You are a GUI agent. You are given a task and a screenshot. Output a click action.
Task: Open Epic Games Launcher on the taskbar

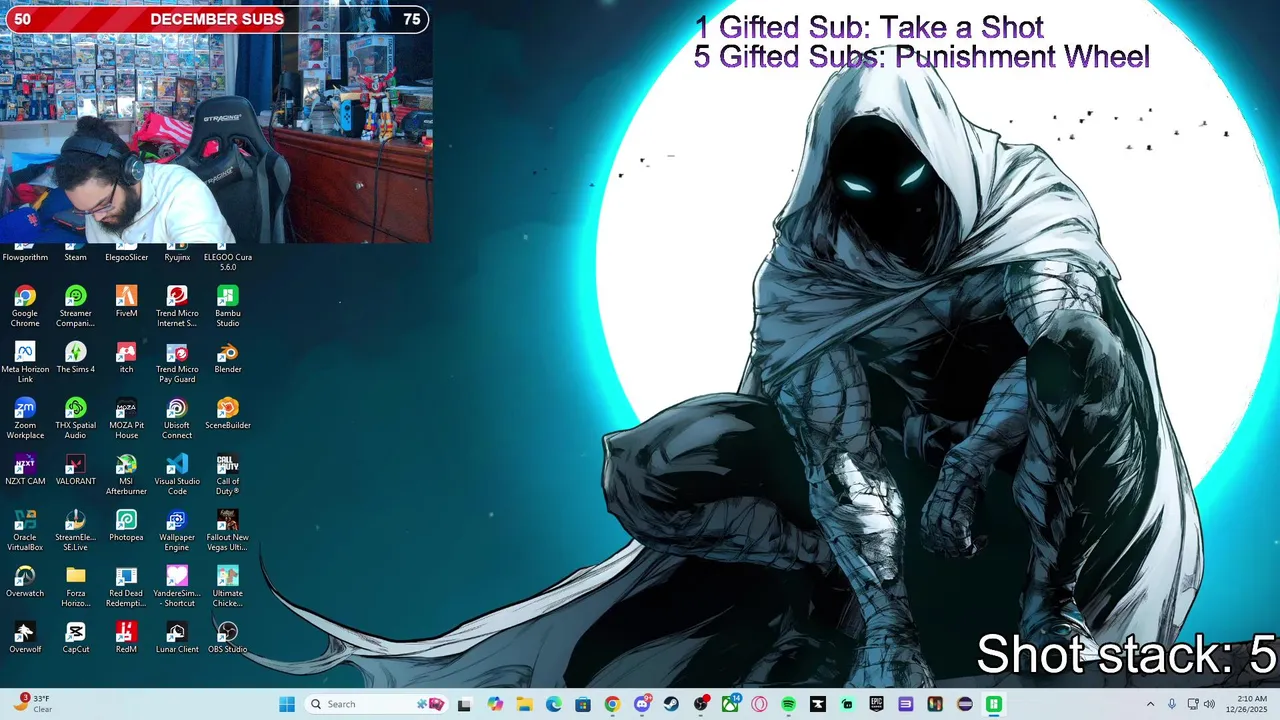[876, 704]
